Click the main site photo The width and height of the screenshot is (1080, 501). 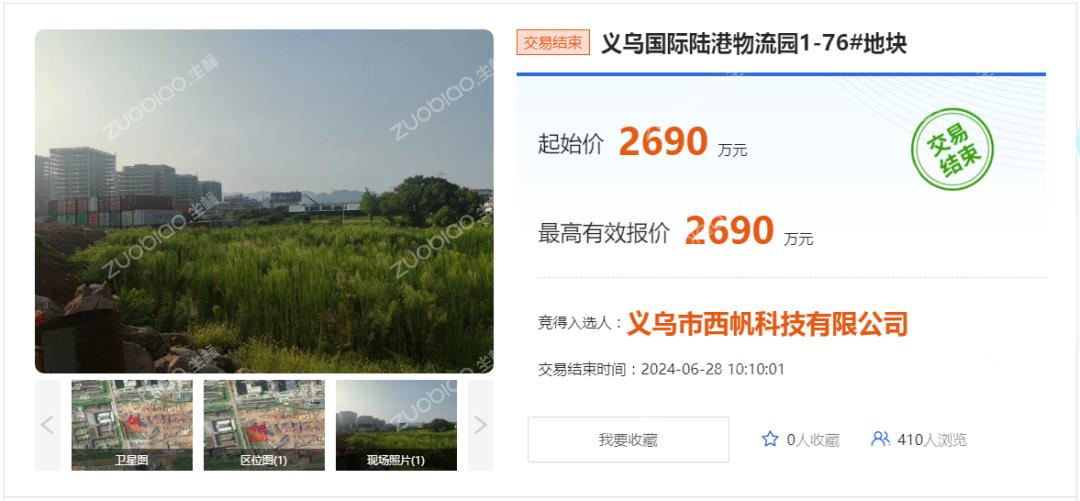tap(264, 201)
